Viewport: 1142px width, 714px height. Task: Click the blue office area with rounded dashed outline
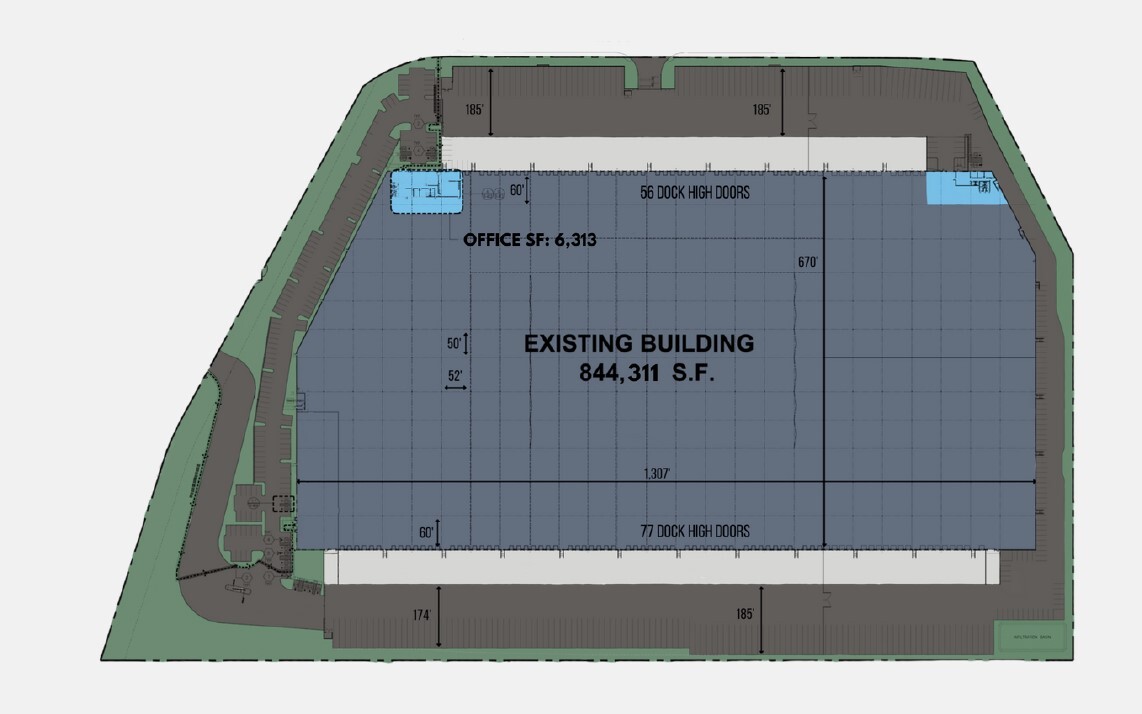(426, 192)
